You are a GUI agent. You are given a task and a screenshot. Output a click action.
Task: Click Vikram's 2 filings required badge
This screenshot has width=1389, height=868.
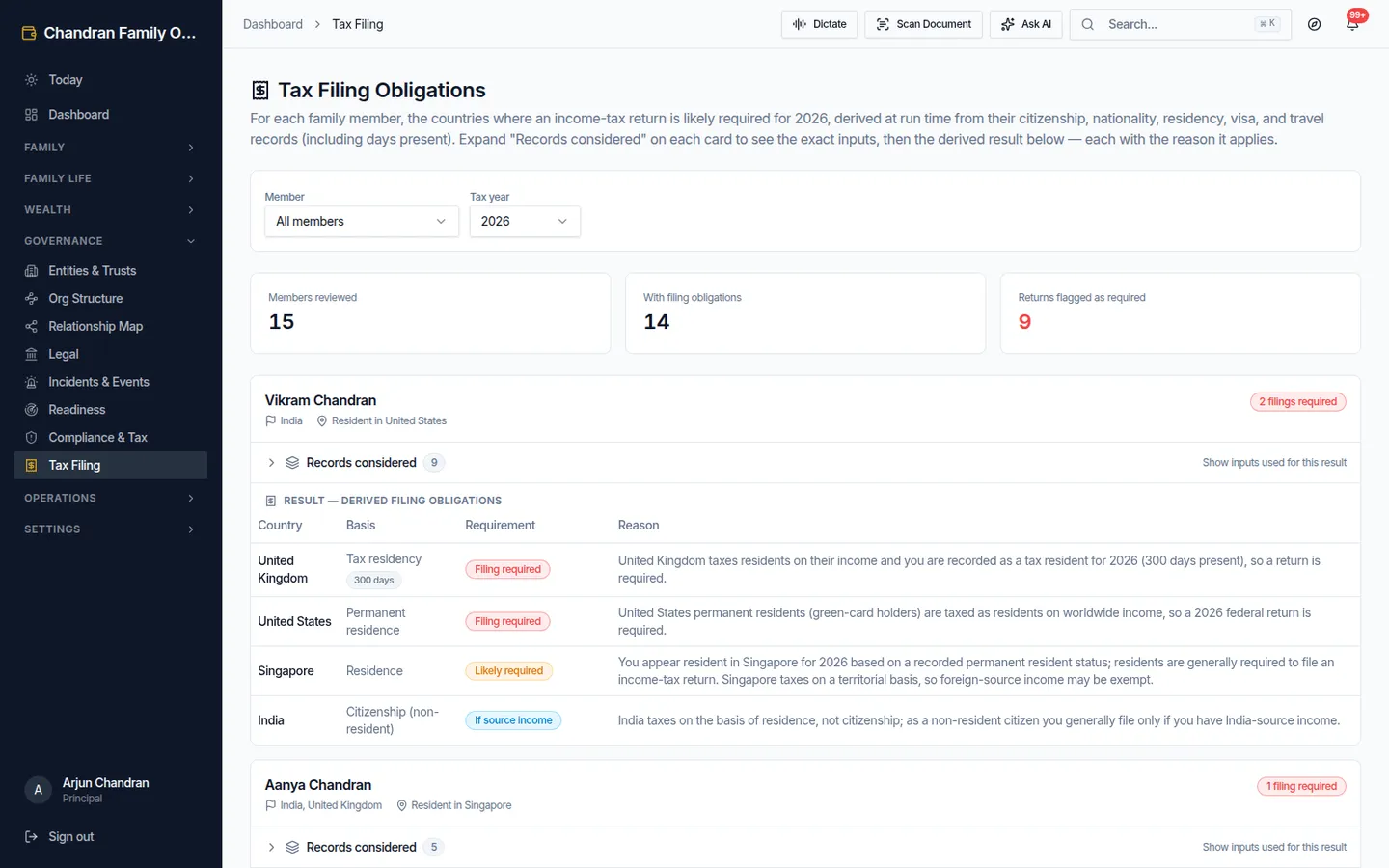[1298, 402]
